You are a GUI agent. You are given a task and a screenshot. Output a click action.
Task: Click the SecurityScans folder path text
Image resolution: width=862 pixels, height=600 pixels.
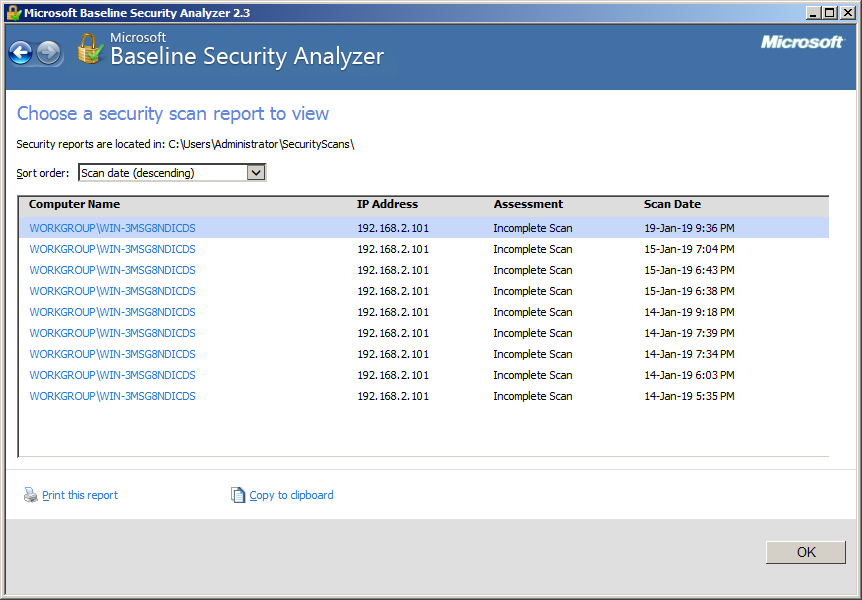(x=261, y=144)
